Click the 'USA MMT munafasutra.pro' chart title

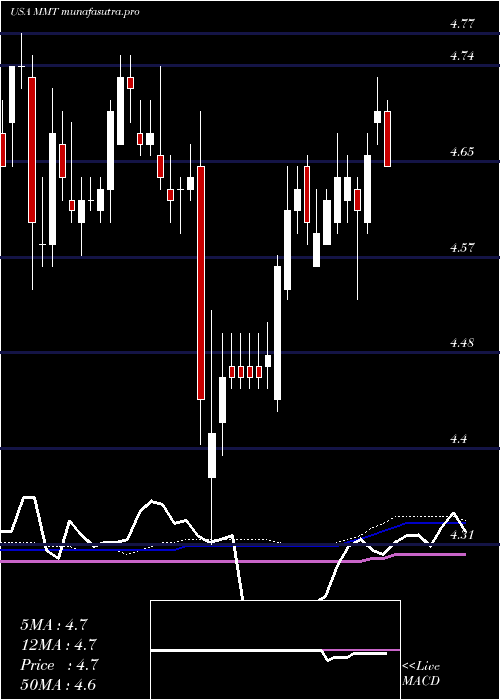(74, 12)
